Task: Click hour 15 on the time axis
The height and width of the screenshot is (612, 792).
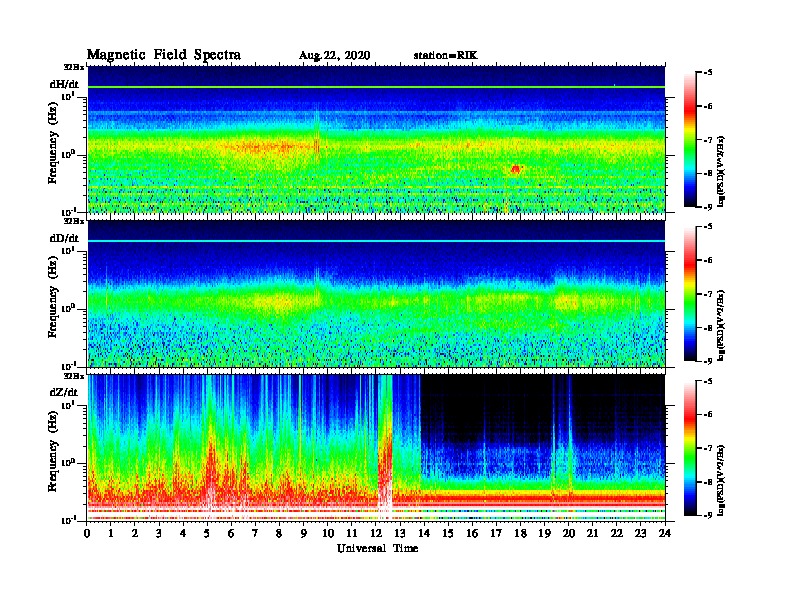Action: tap(448, 533)
